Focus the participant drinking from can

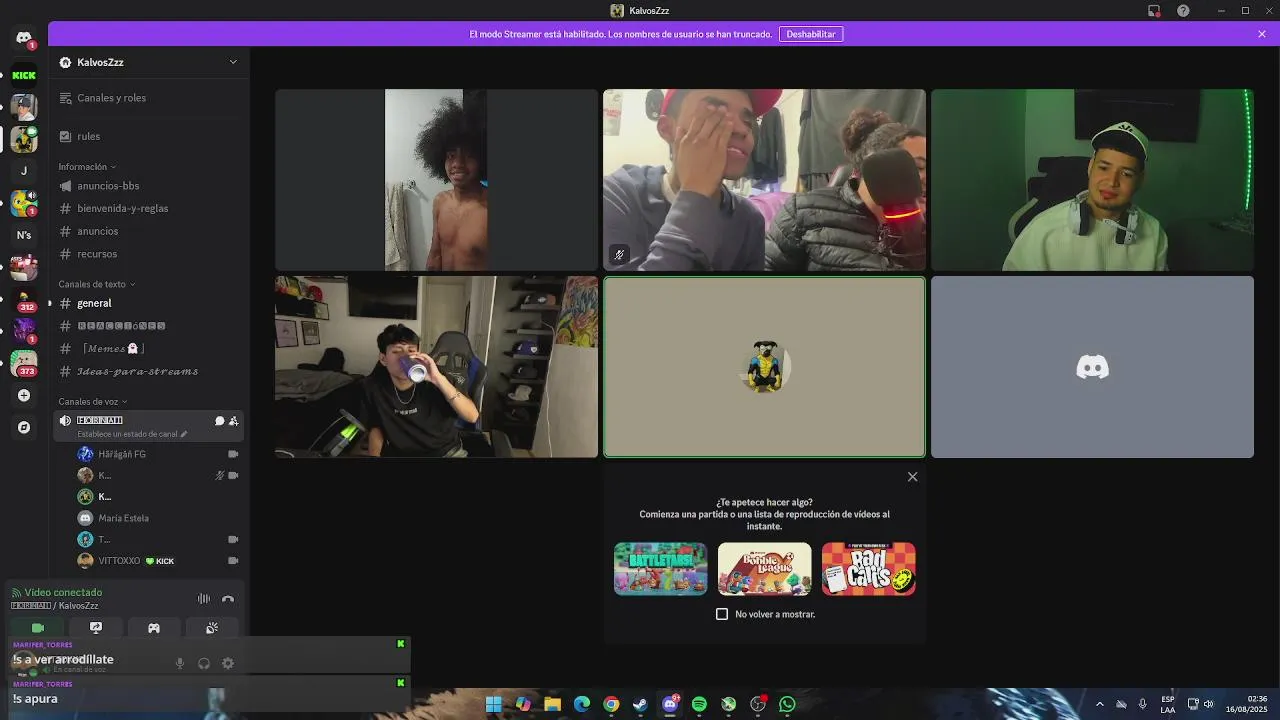point(436,367)
